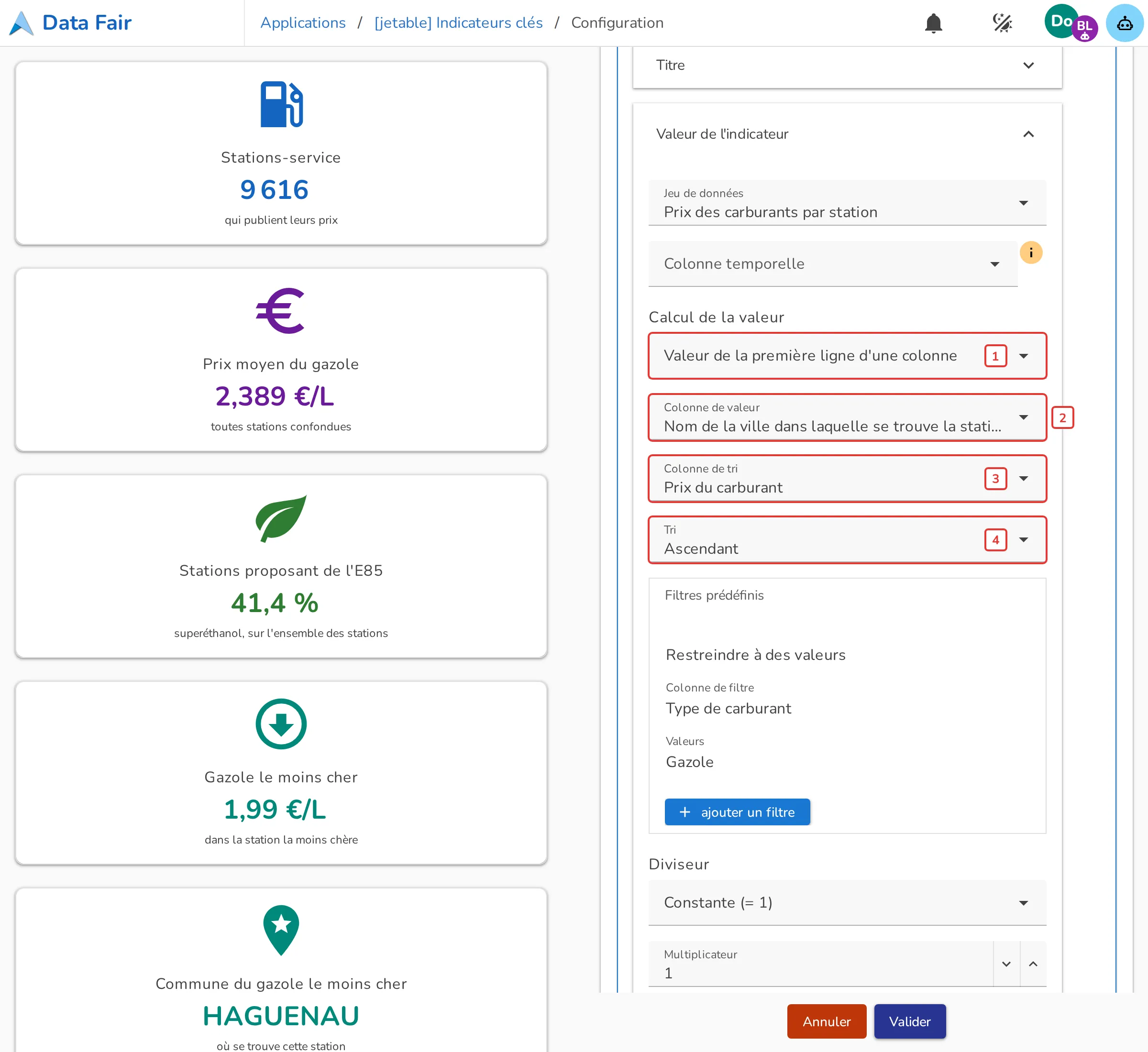Open the Colonne de tri dropdown
The height and width of the screenshot is (1052, 1148).
click(847, 478)
